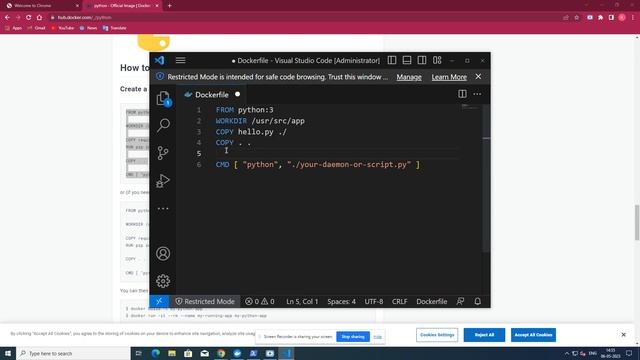
Task: Click the Reject All cookies button
Action: (x=484, y=335)
